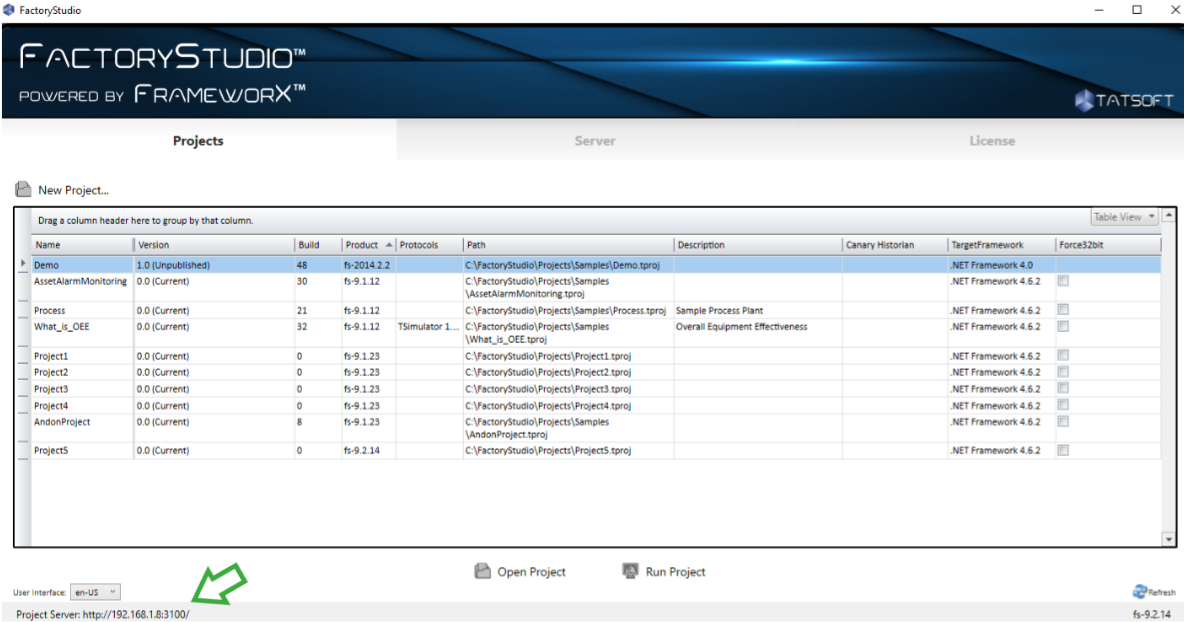Click the Project Server URL in status bar

coord(136,614)
